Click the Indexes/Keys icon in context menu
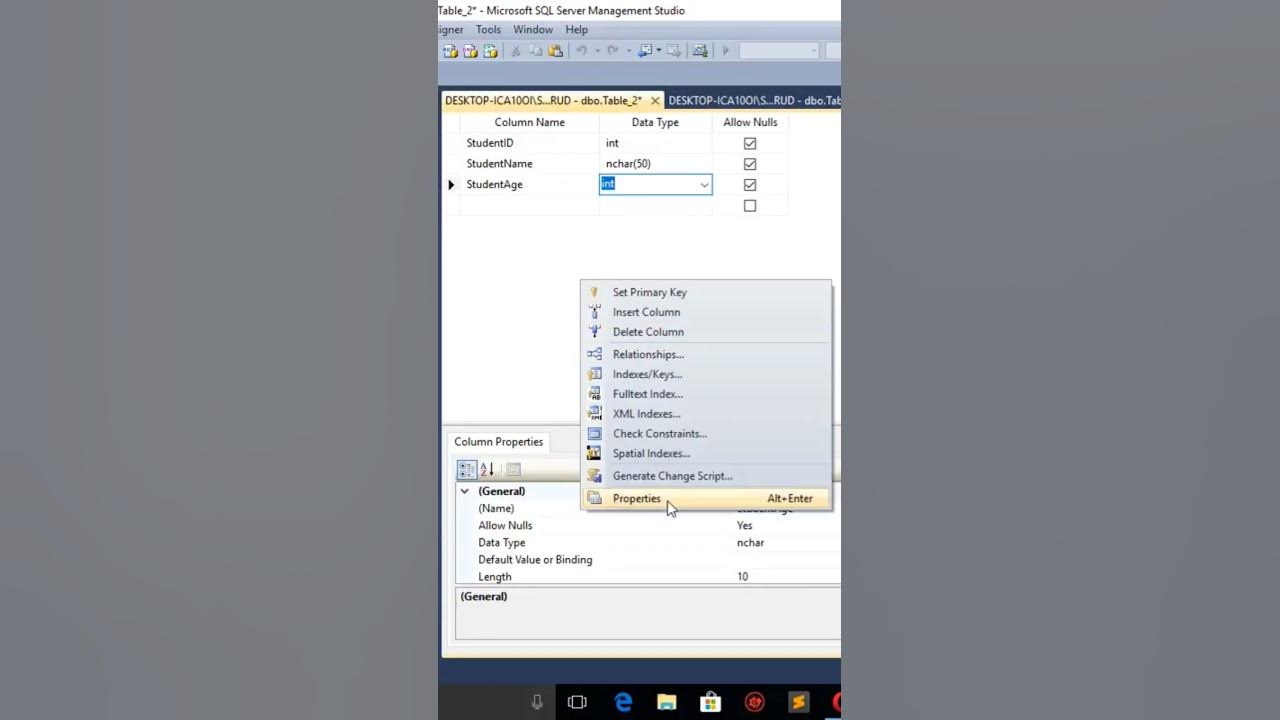The image size is (1280, 720). click(594, 374)
